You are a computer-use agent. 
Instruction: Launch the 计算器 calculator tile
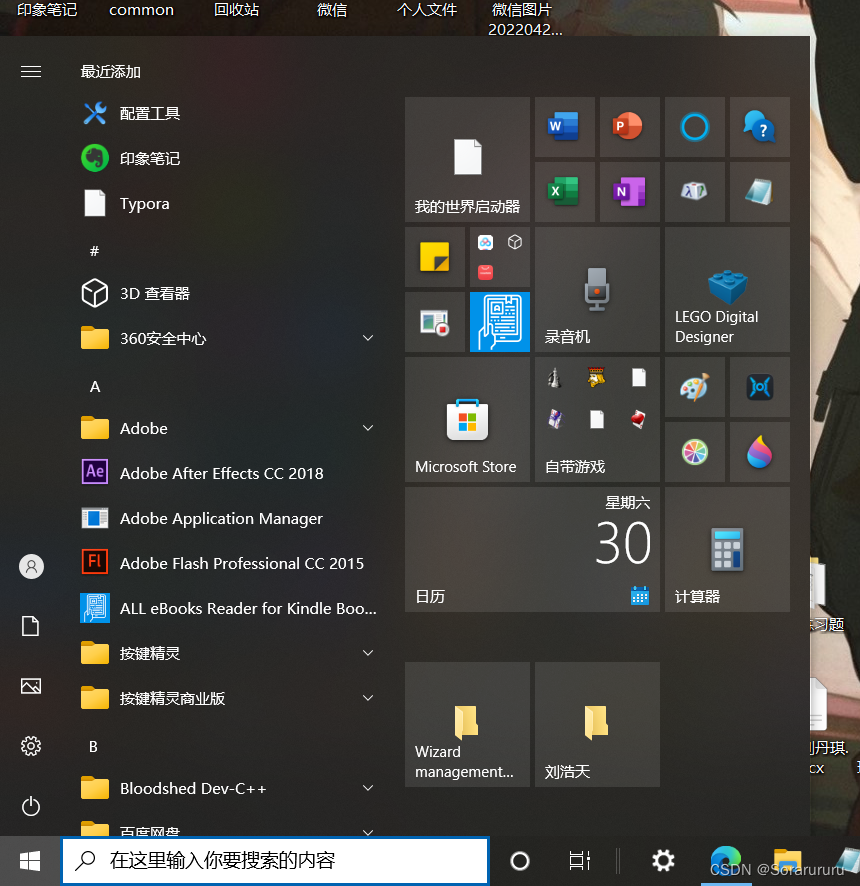pos(727,549)
